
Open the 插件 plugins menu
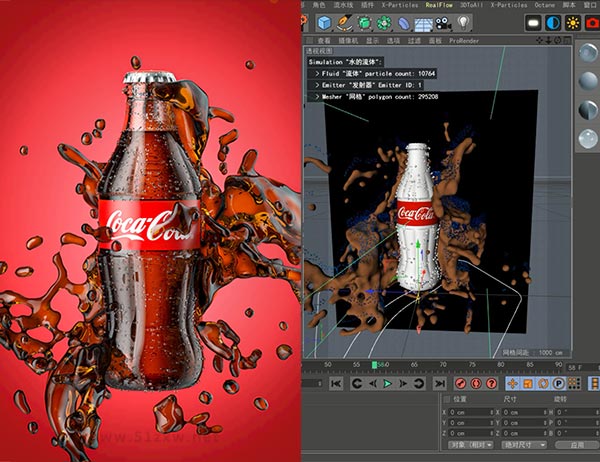click(x=367, y=5)
